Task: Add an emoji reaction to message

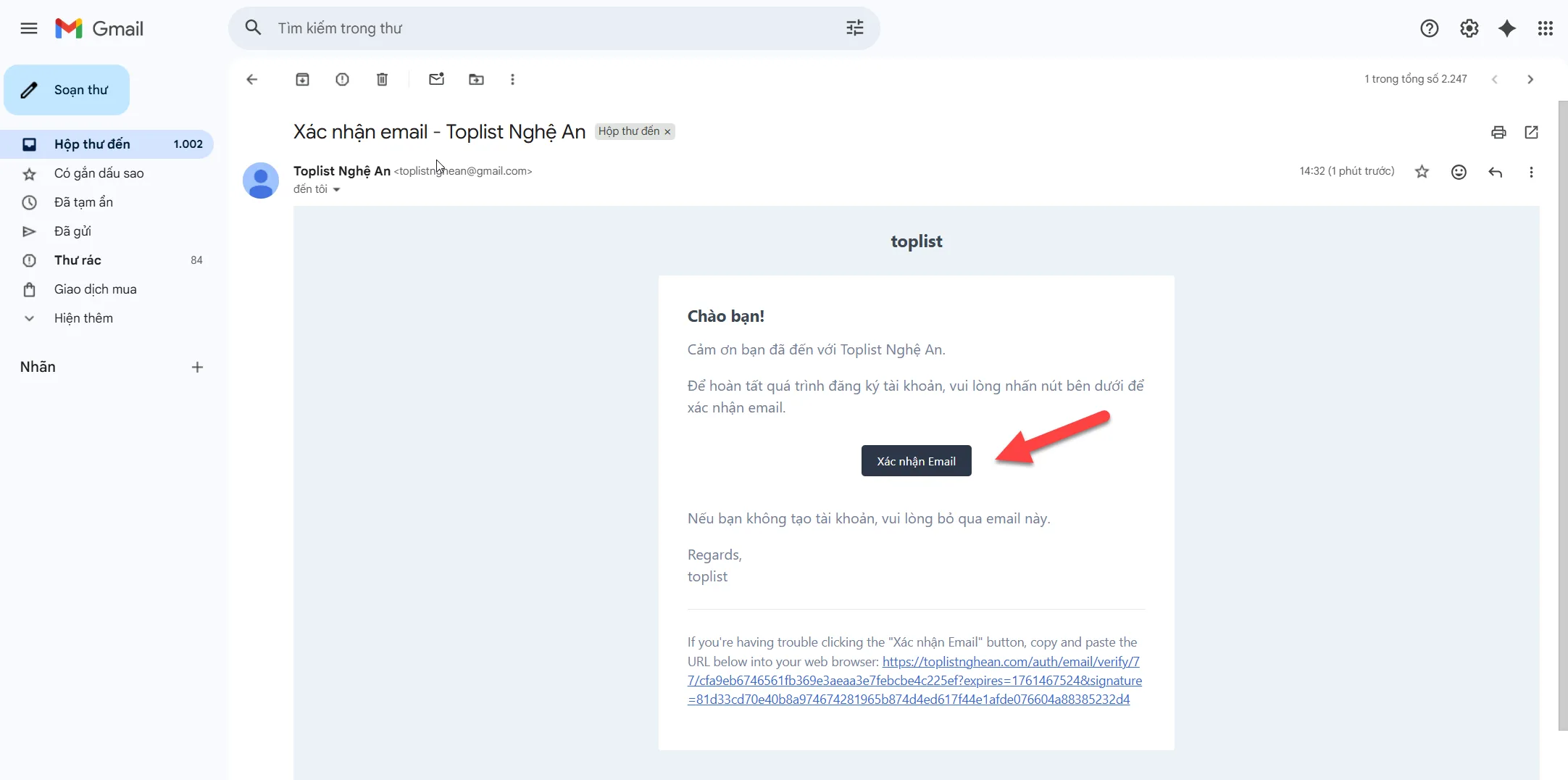Action: (x=1459, y=172)
